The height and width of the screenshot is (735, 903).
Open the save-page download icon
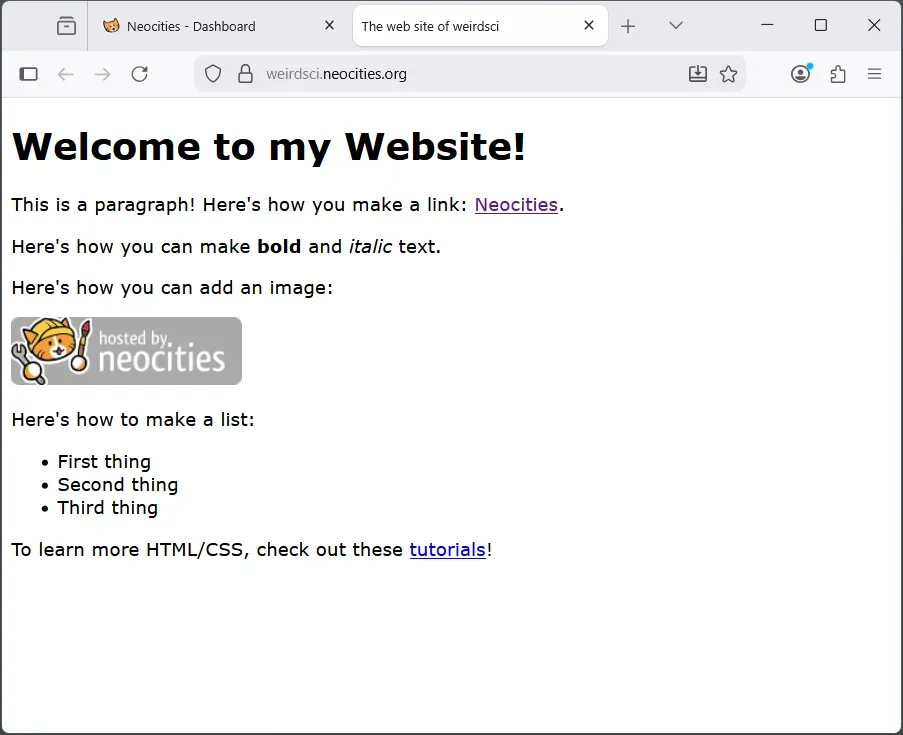[698, 73]
